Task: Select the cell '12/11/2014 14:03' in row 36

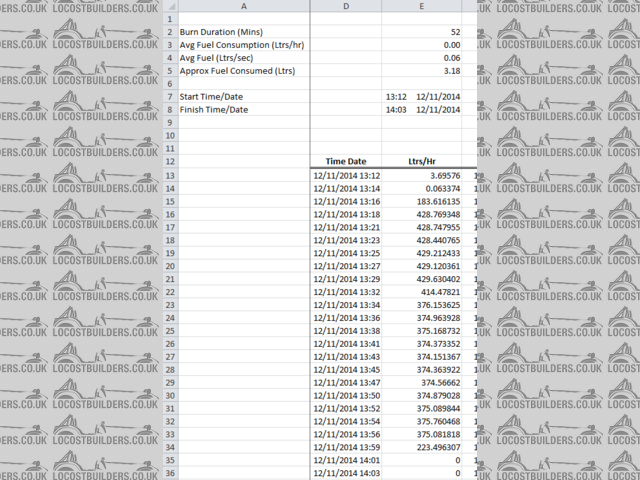Action: (x=346, y=473)
